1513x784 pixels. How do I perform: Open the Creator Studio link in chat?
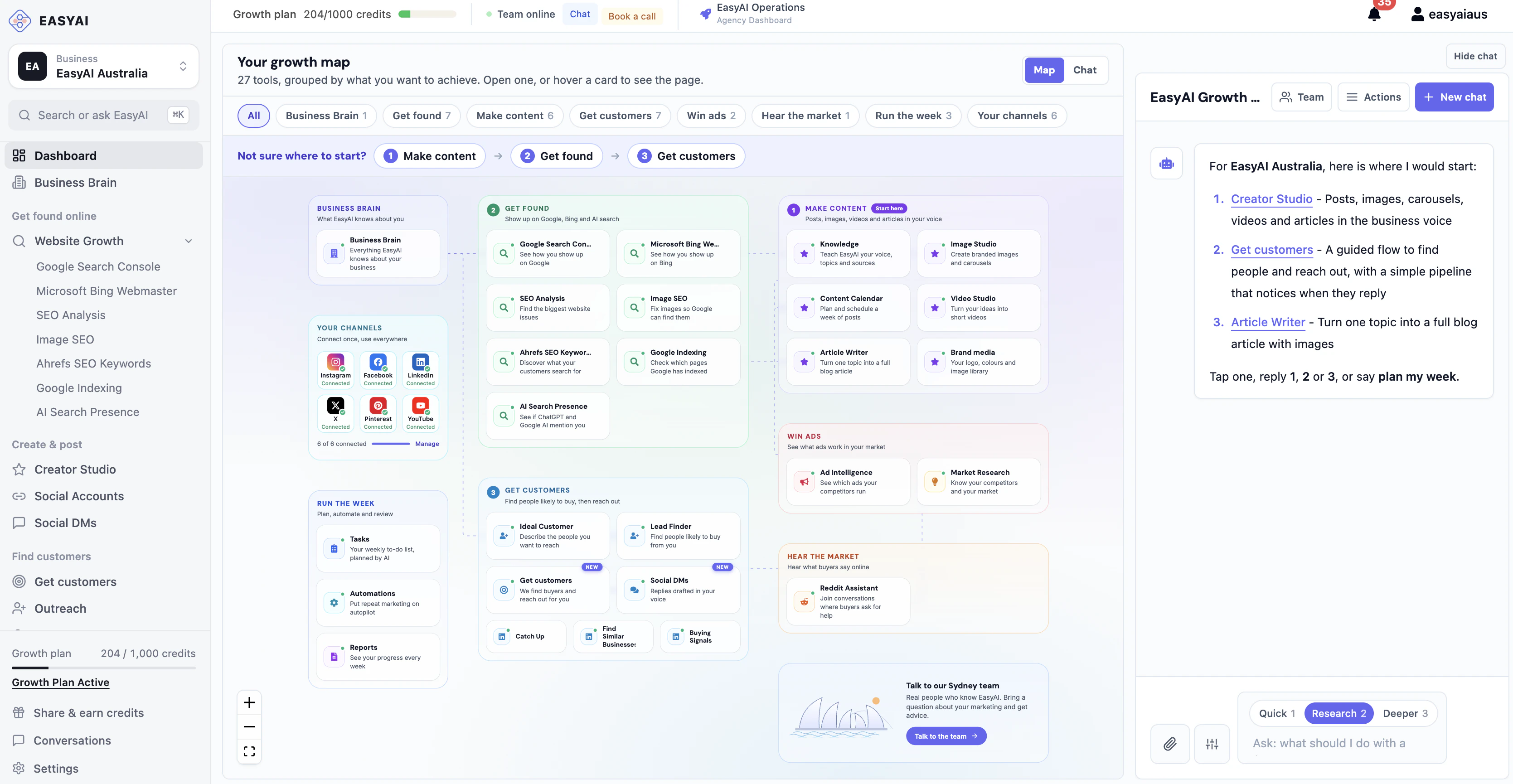[1271, 198]
